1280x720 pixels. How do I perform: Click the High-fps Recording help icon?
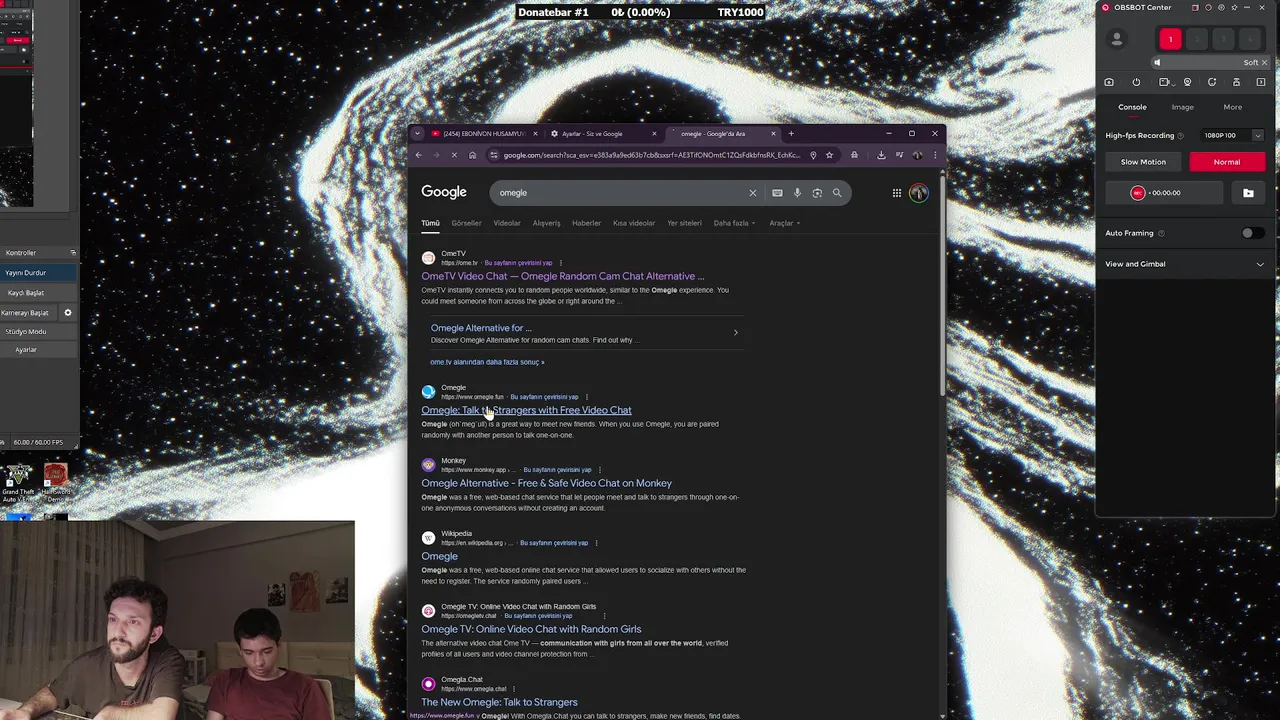1180,135
